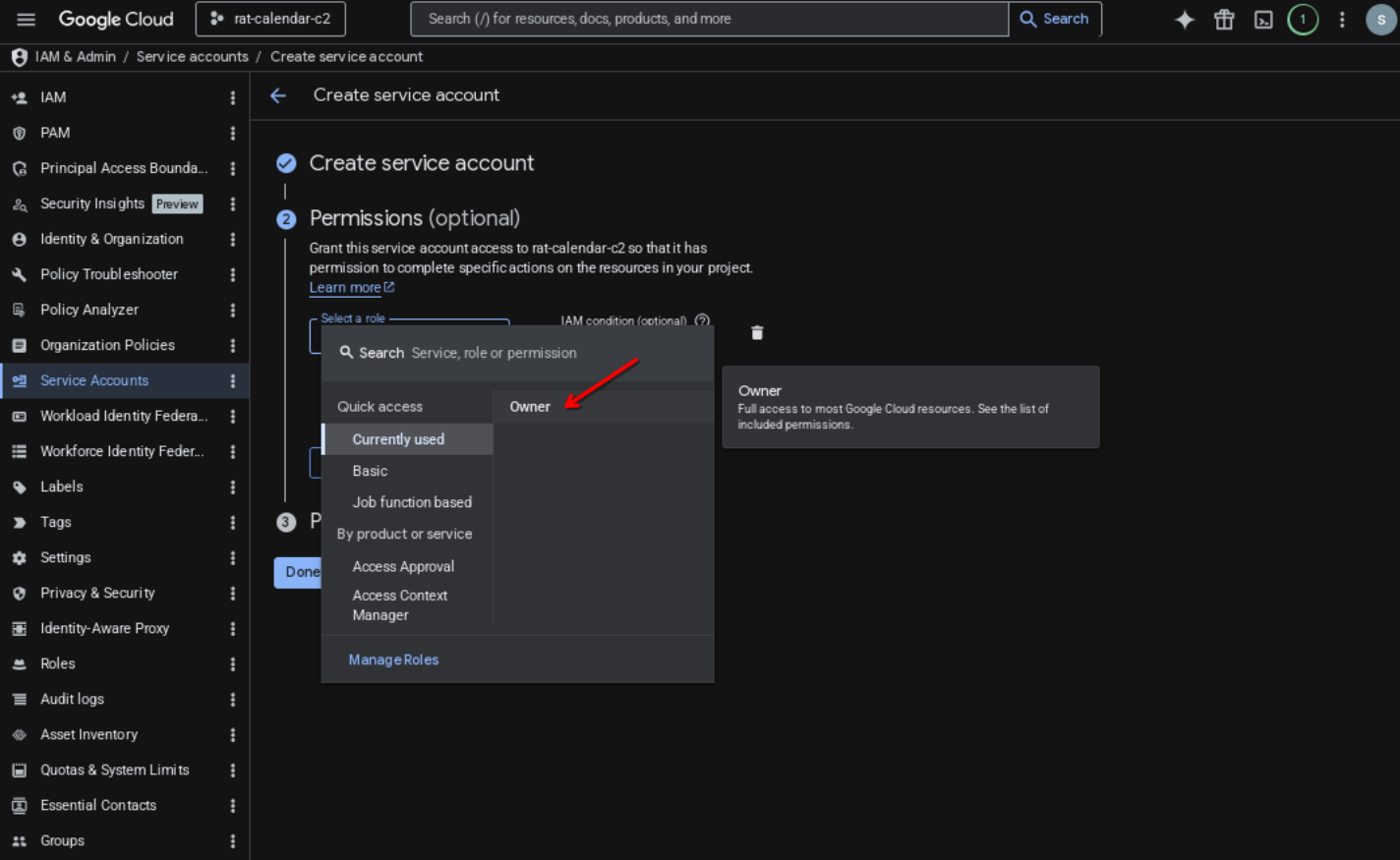Screen dimensions: 1400x860
Task: Open more options for IAM item
Action: click(x=233, y=97)
